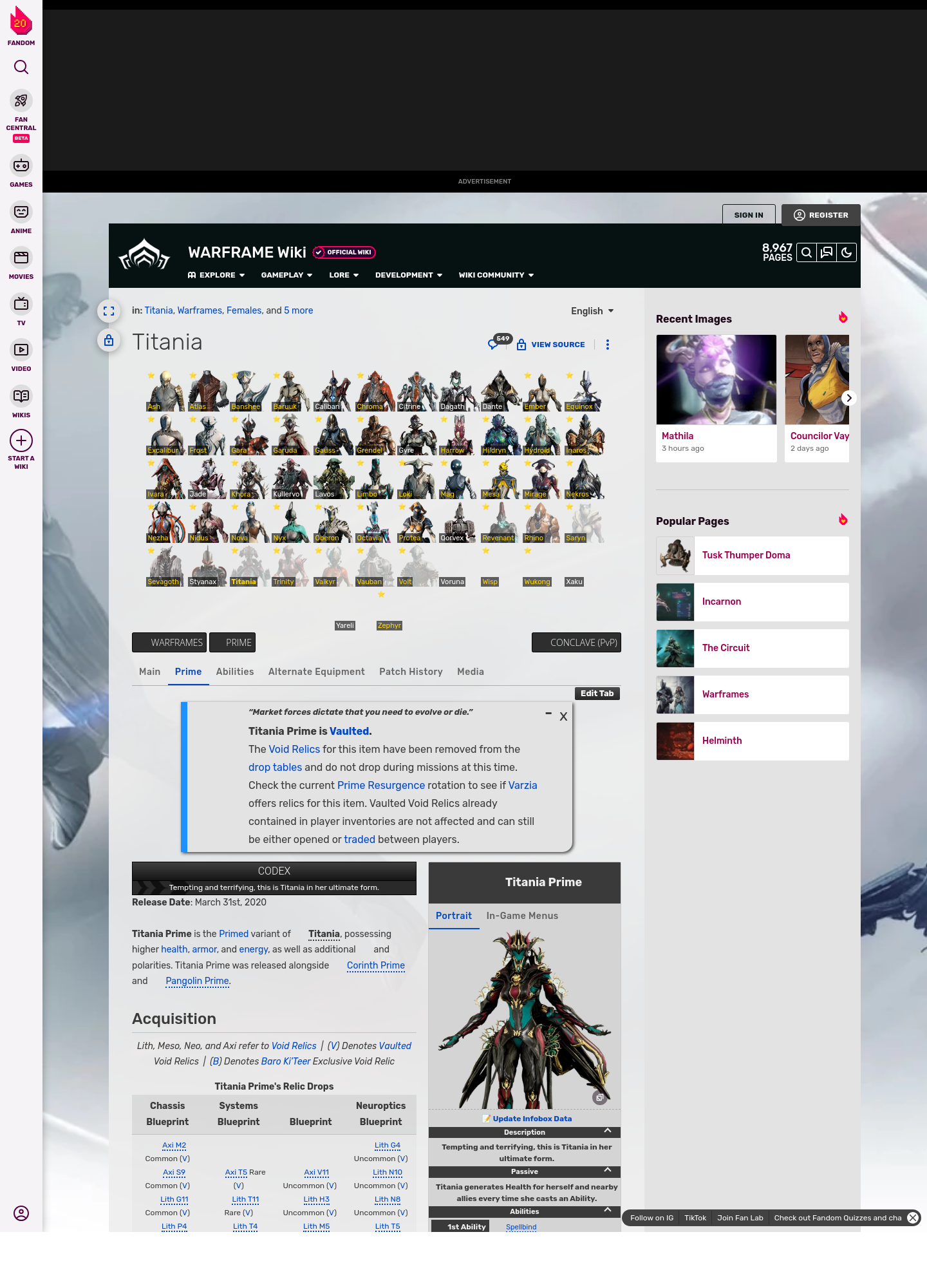The height and width of the screenshot is (1288, 927).
Task: Click the Start a Wiki plus icon
Action: click(x=21, y=440)
